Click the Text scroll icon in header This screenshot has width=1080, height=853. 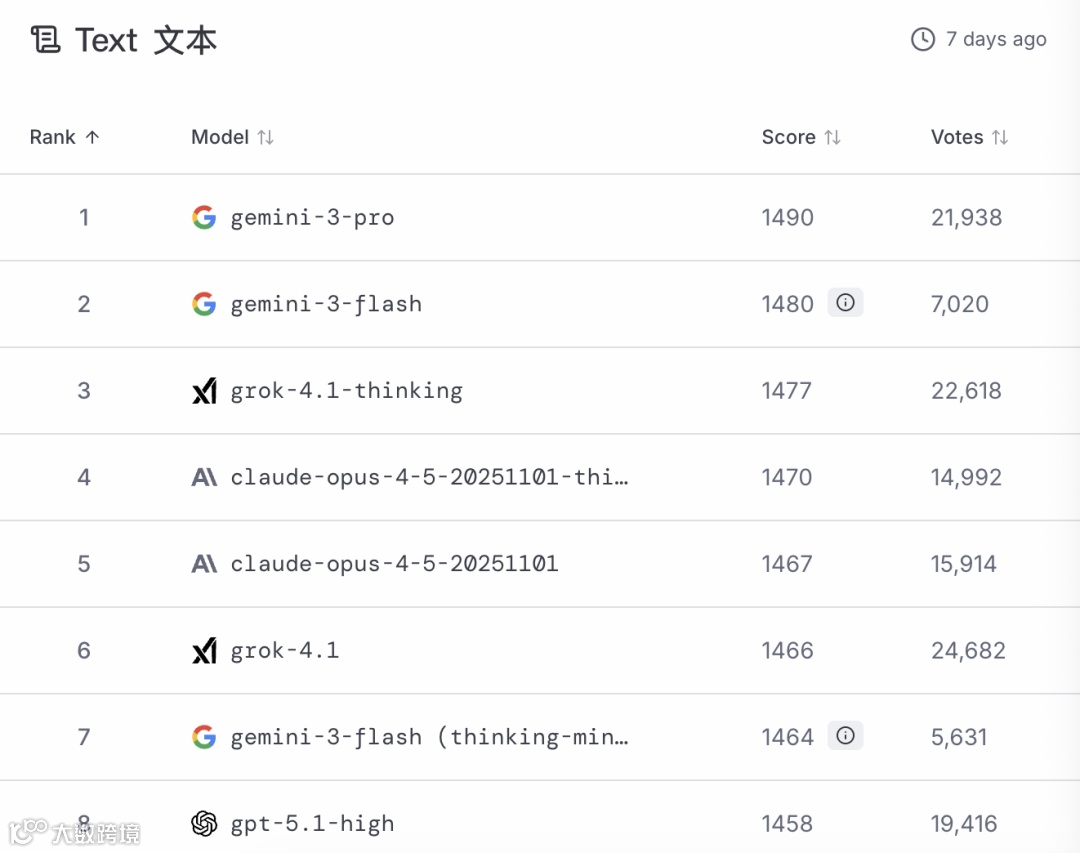45,39
